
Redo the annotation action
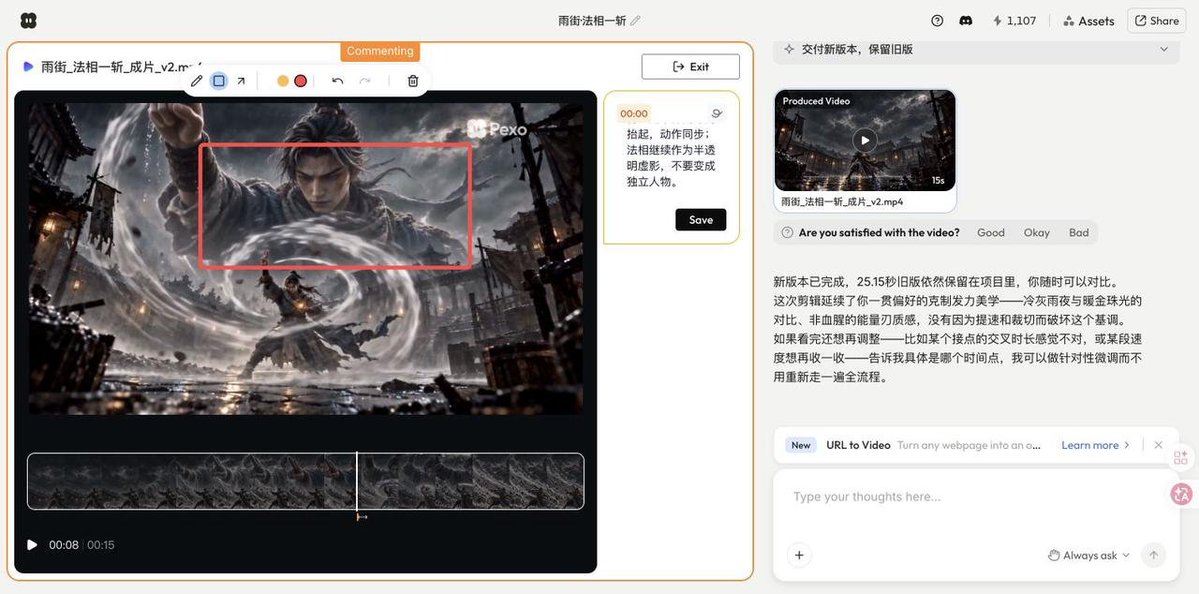coord(365,81)
